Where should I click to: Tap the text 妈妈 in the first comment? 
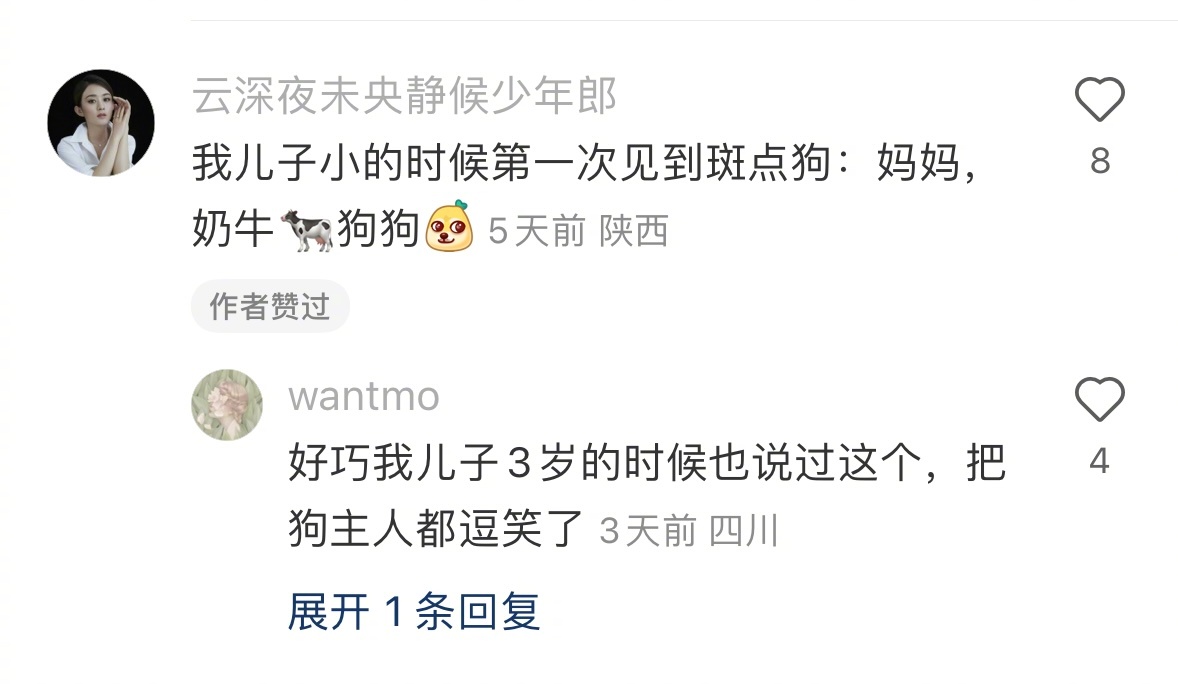point(918,162)
